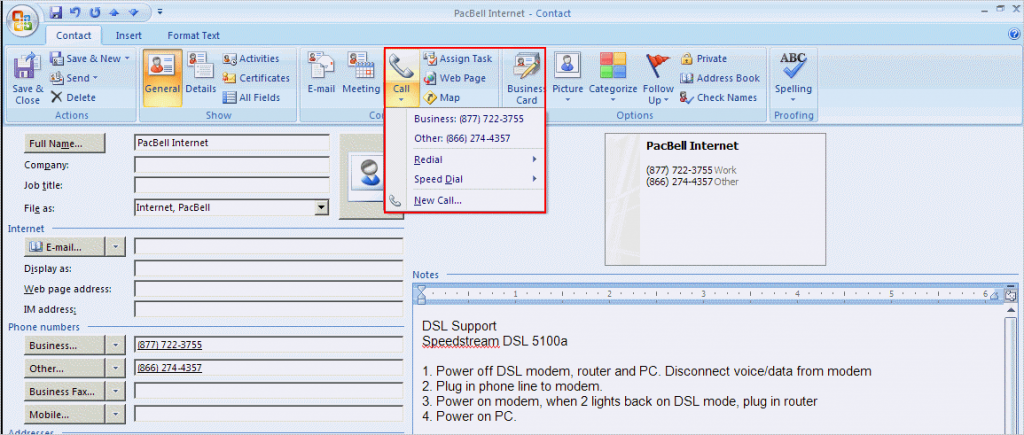Screen dimensions: 1024x435
Task: Click the Spelling button in Proofing
Action: tap(793, 78)
